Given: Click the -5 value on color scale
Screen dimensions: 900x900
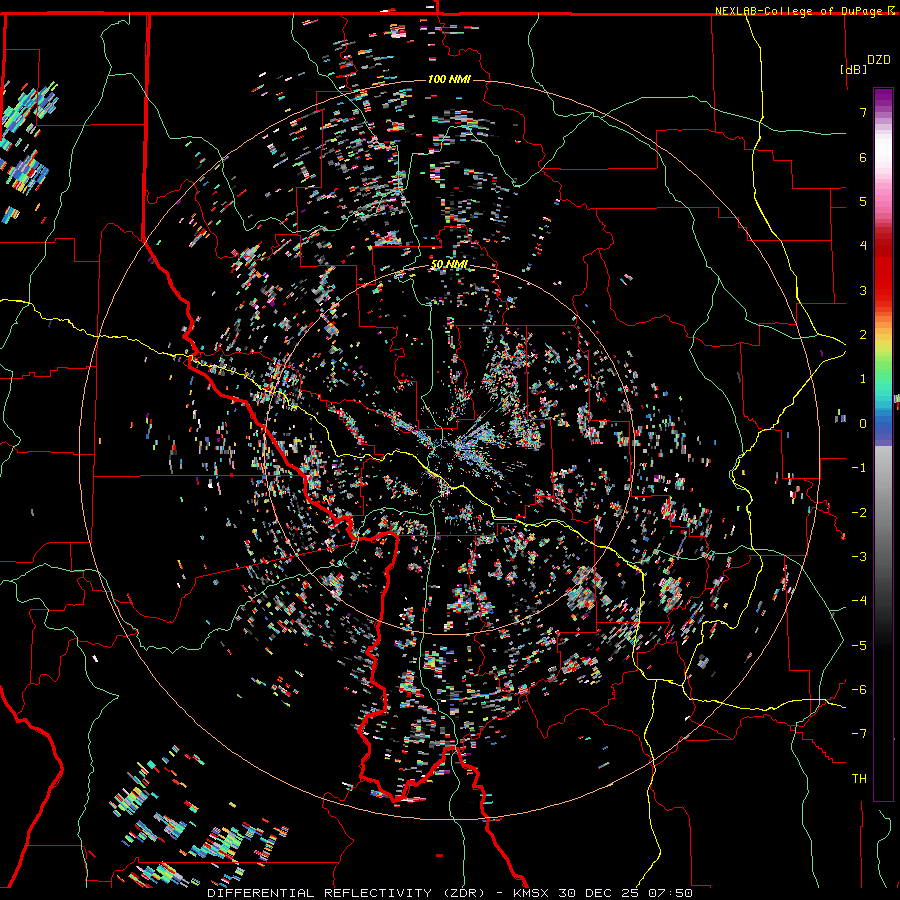Looking at the screenshot, I should click(859, 646).
